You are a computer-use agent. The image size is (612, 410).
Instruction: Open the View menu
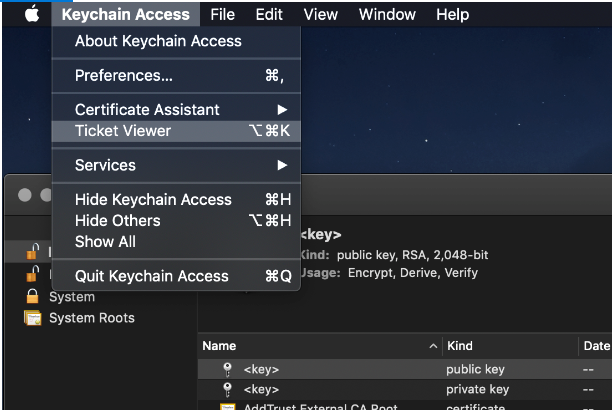pyautogui.click(x=320, y=14)
